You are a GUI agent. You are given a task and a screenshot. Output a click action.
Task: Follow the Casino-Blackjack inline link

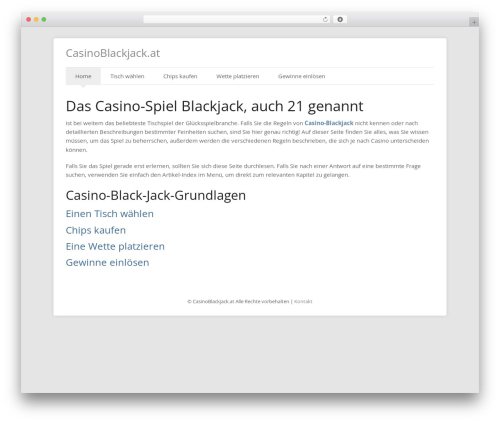329,123
